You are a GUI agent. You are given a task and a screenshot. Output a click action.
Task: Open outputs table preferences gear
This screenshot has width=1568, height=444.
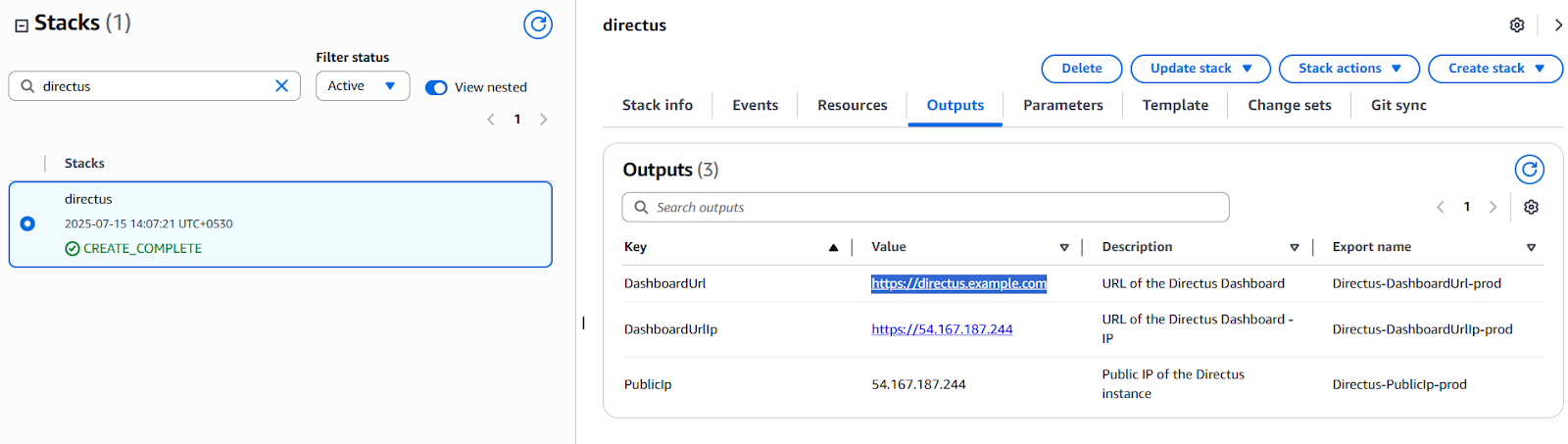(x=1531, y=207)
